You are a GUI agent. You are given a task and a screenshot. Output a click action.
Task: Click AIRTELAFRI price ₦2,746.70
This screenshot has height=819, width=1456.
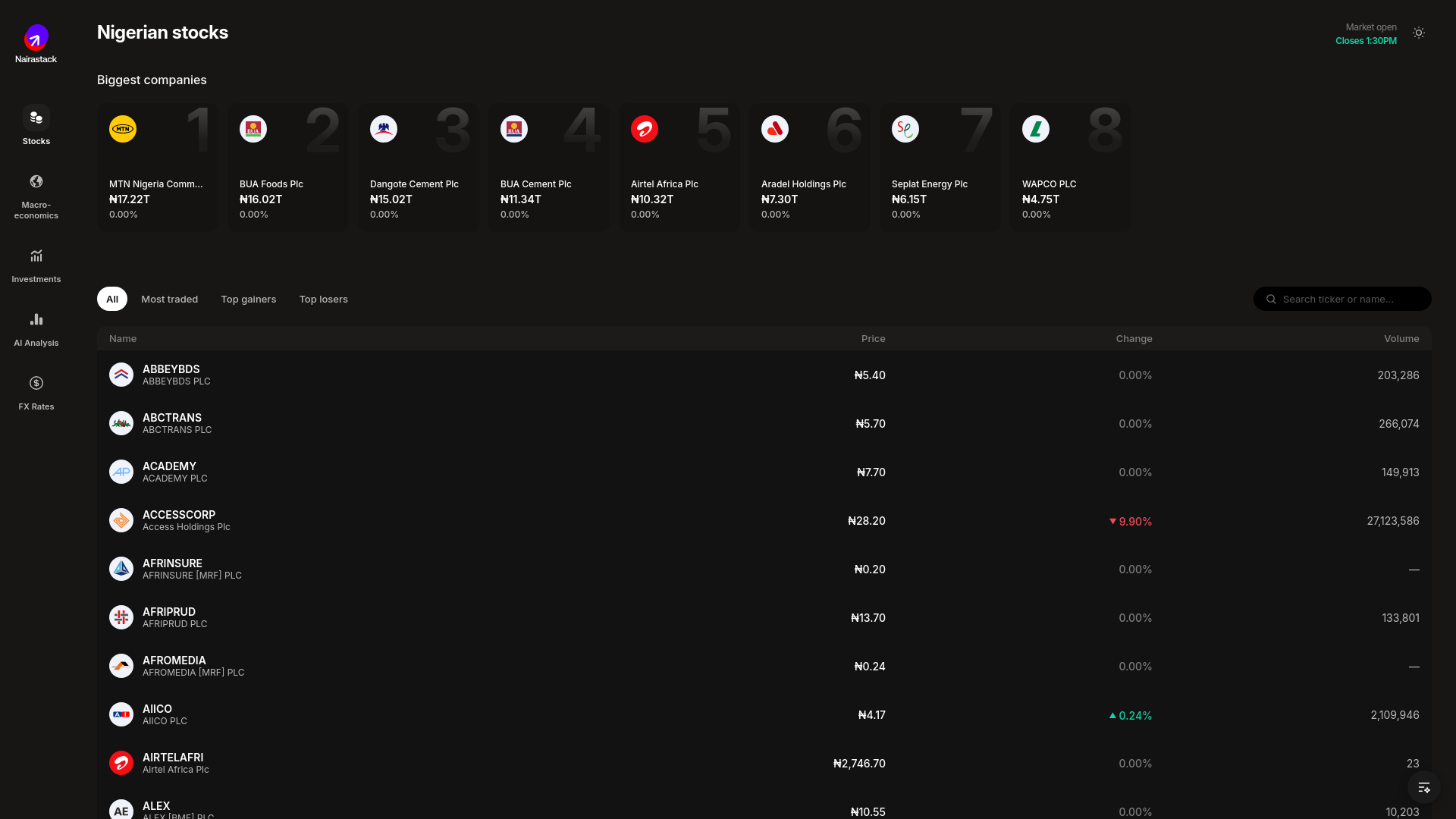(x=859, y=764)
